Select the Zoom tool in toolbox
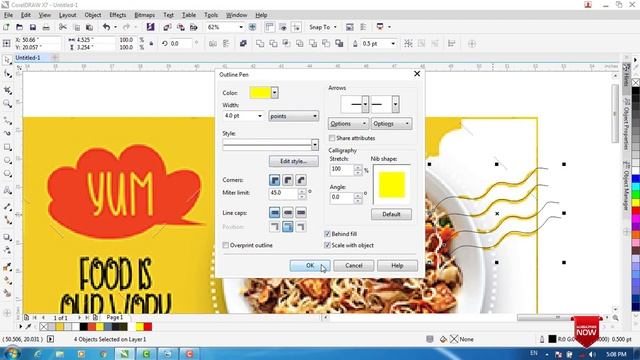Screen dimensions: 640x360 (7, 104)
